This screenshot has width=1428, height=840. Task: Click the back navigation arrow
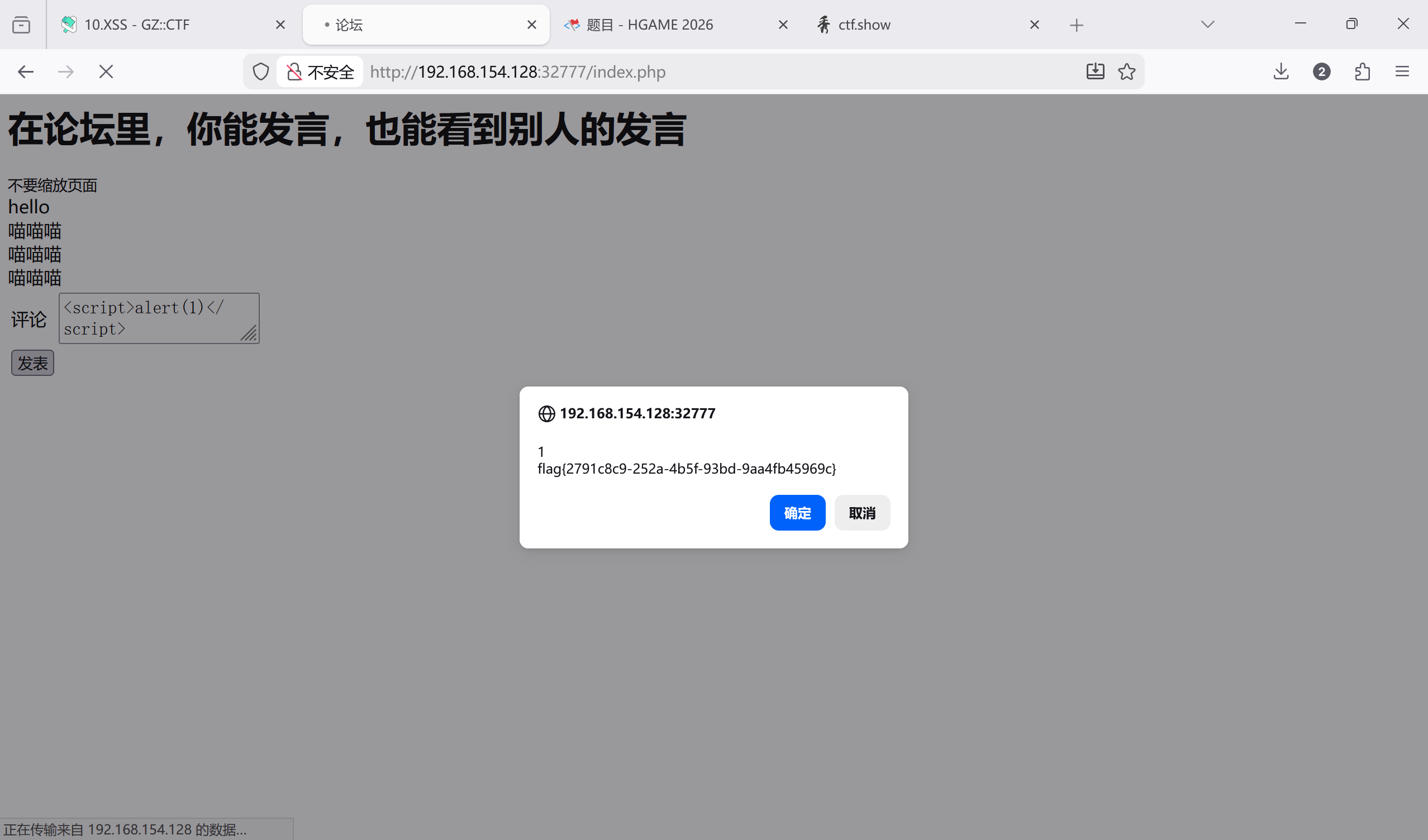click(26, 72)
